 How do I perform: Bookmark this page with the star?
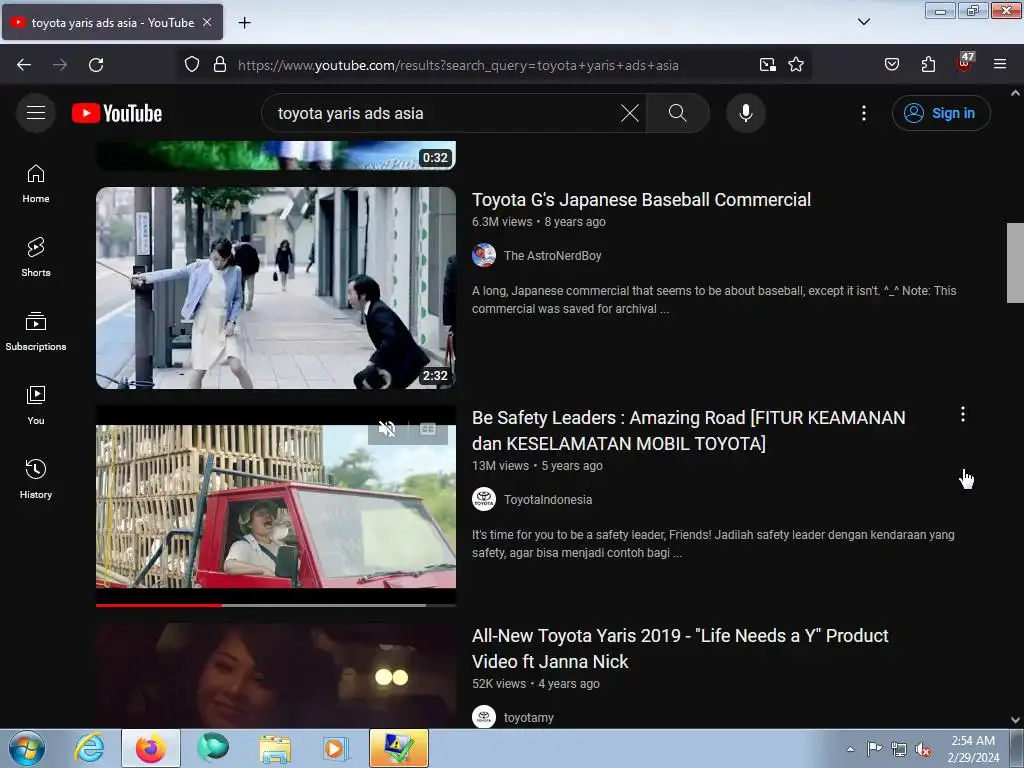[x=795, y=65]
